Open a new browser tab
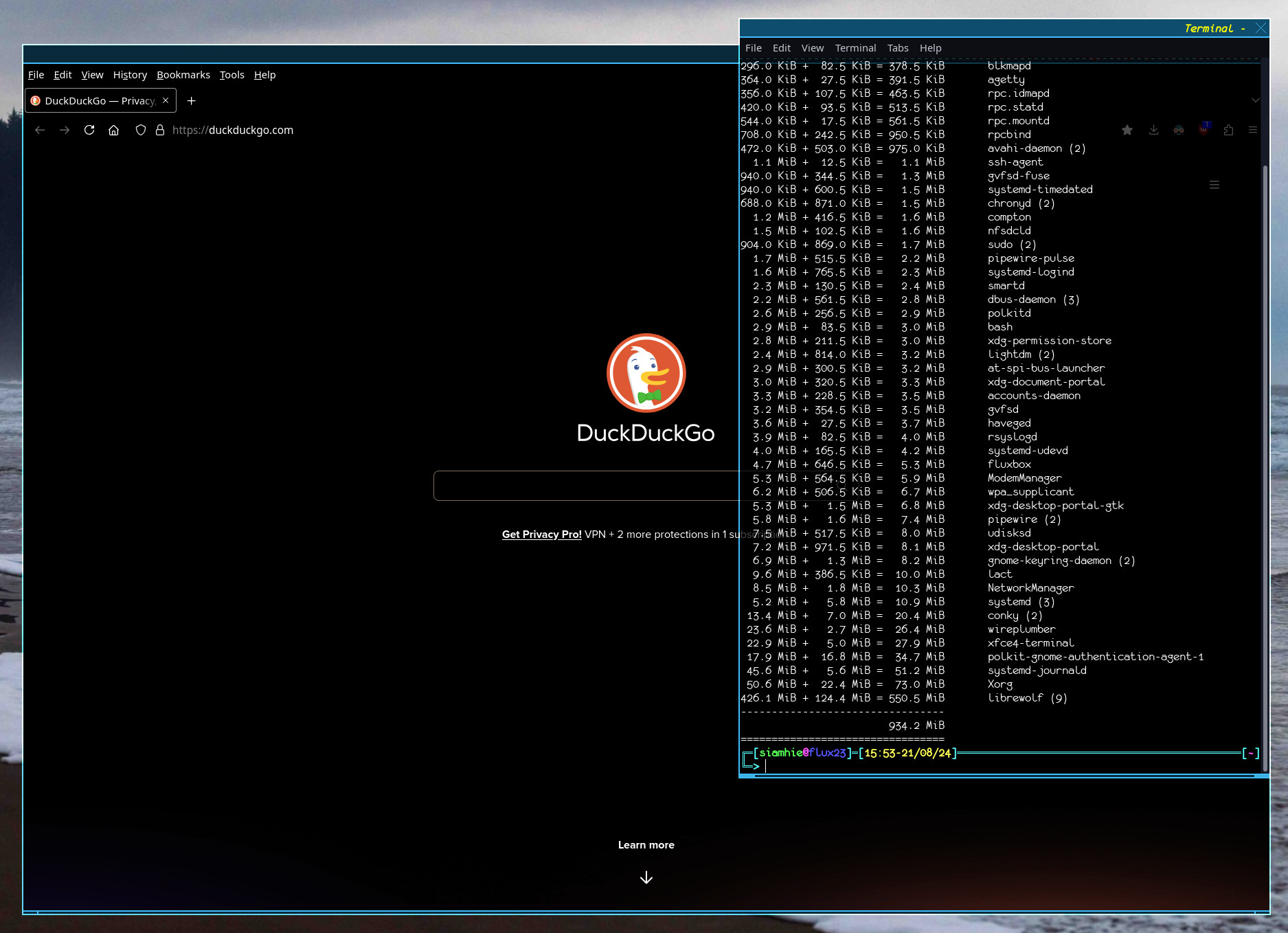The height and width of the screenshot is (933, 1288). point(192,100)
